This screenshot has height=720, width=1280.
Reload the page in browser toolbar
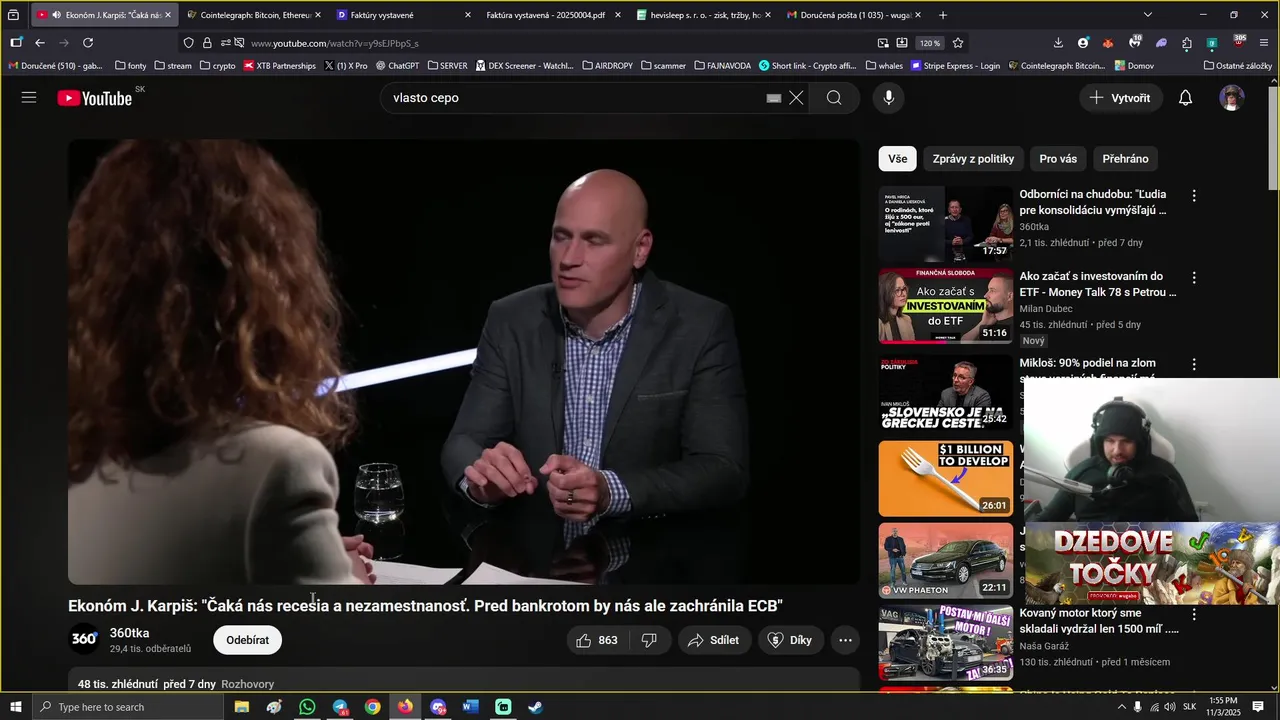pos(88,43)
